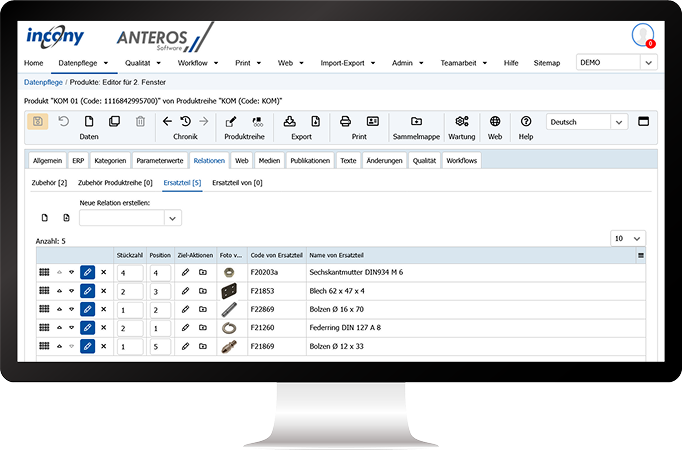The image size is (682, 450).
Task: Click the Export file document icon
Action: (315, 121)
